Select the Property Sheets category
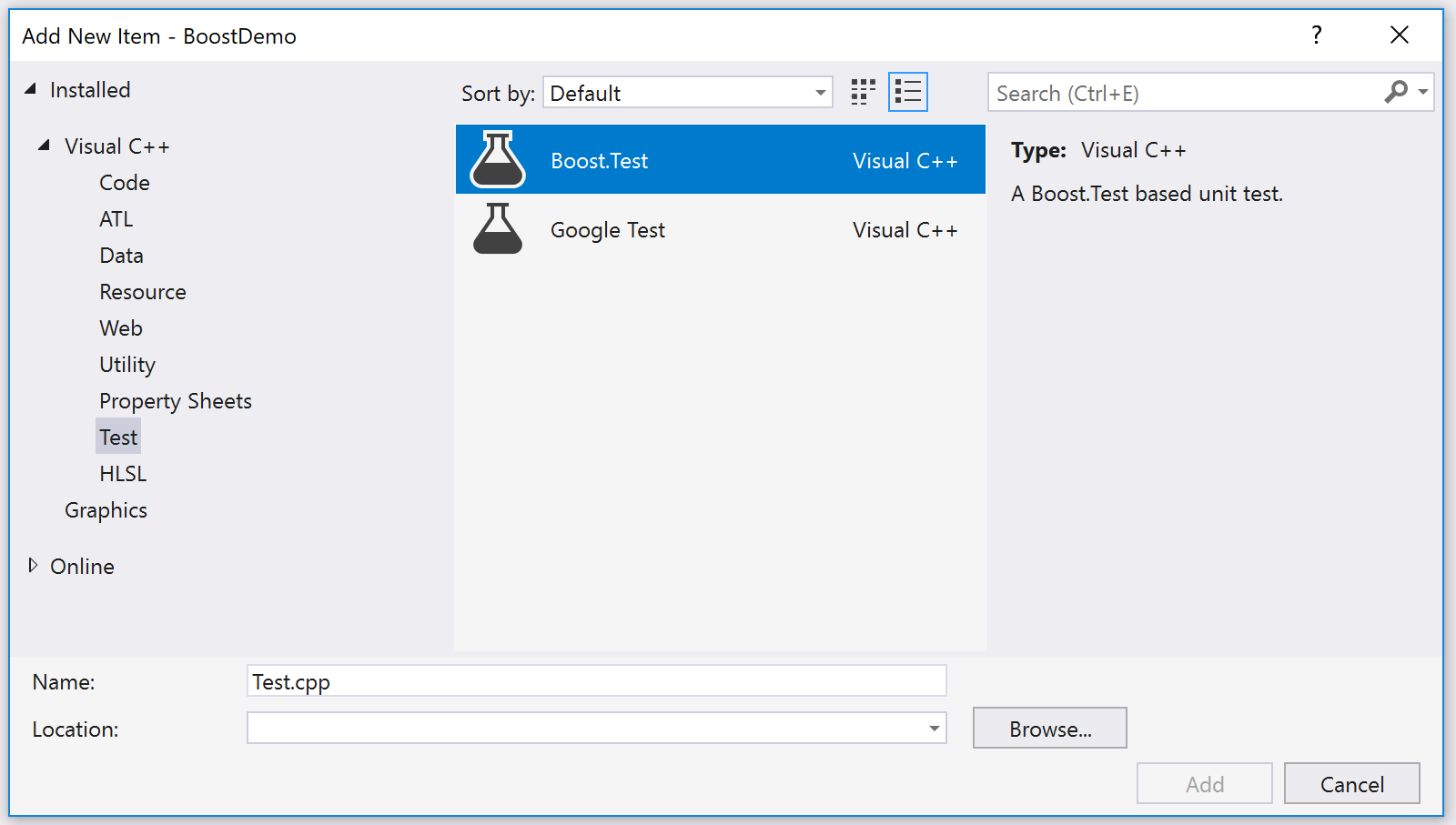This screenshot has height=825, width=1456. coord(175,401)
